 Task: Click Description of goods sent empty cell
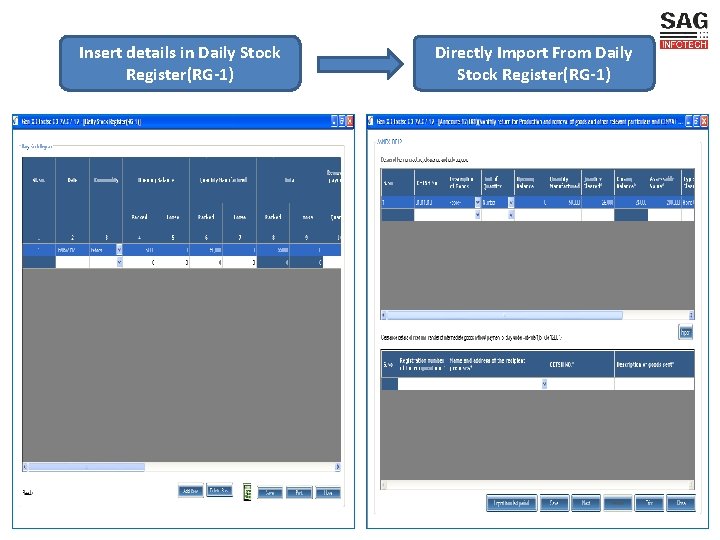[x=654, y=384]
